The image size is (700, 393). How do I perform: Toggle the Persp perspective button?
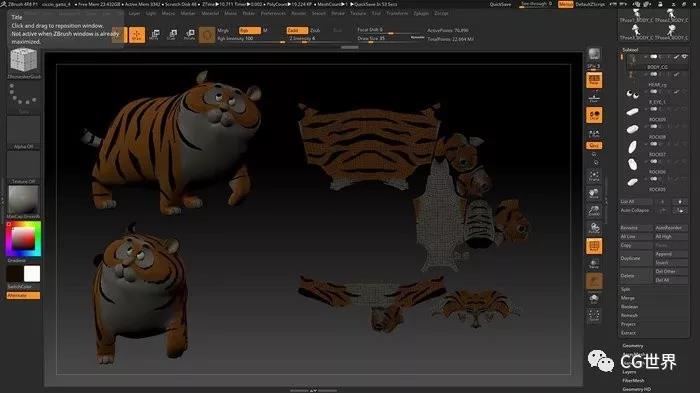pyautogui.click(x=594, y=80)
